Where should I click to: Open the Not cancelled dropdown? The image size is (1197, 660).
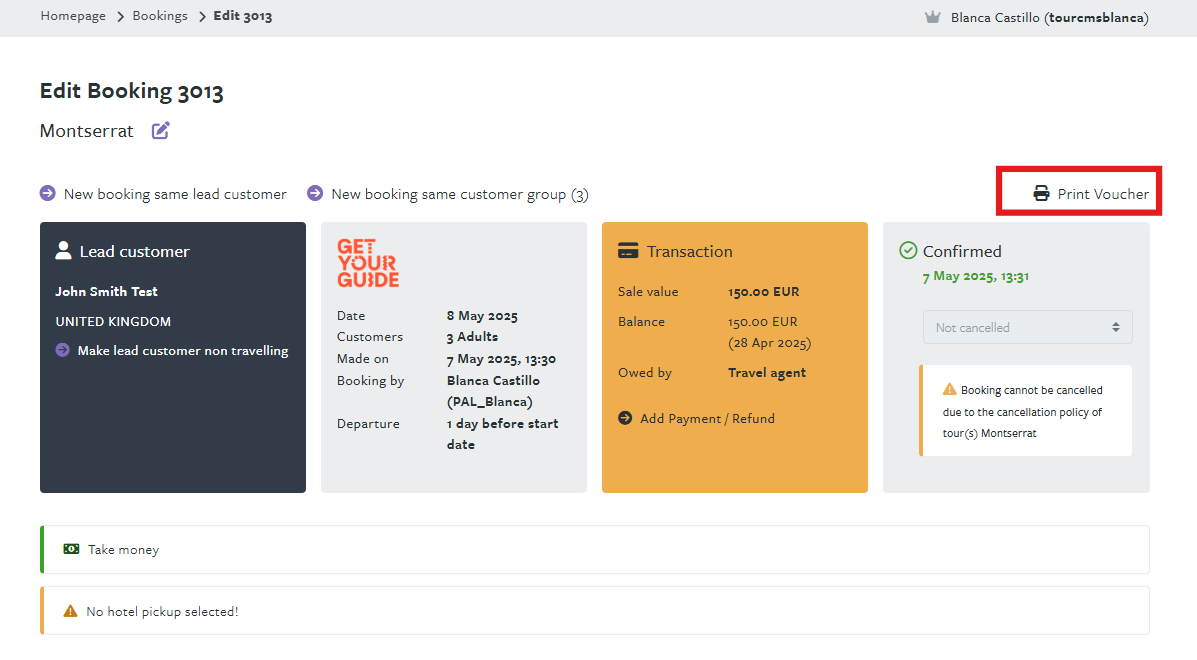[x=1028, y=327]
